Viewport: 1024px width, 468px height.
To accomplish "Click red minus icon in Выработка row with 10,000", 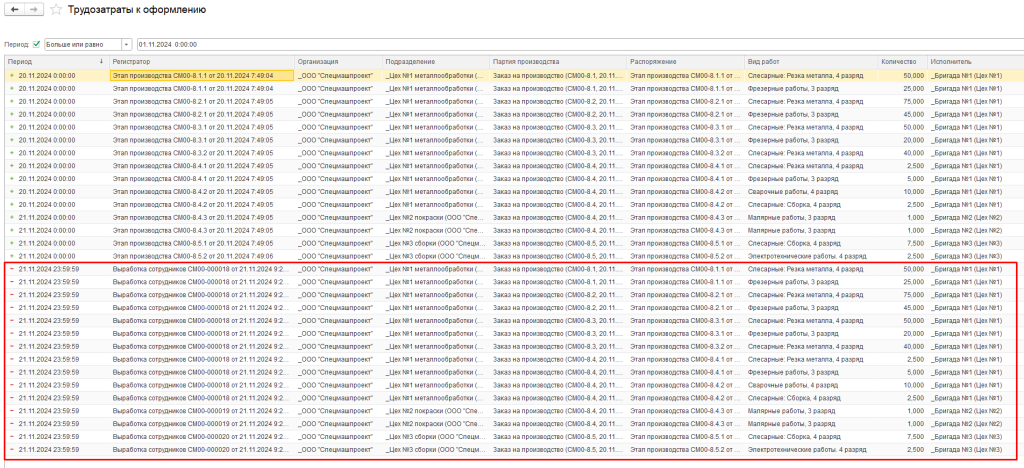I will click(x=11, y=385).
